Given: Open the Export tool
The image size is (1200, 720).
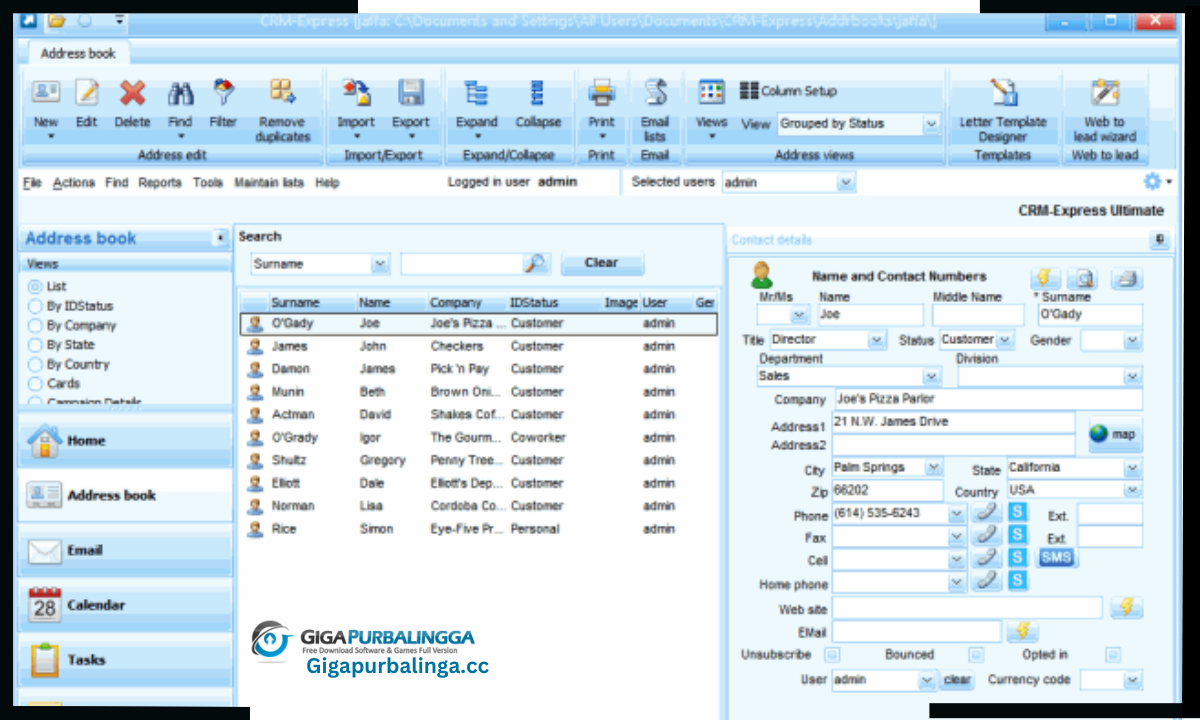Looking at the screenshot, I should 410,94.
